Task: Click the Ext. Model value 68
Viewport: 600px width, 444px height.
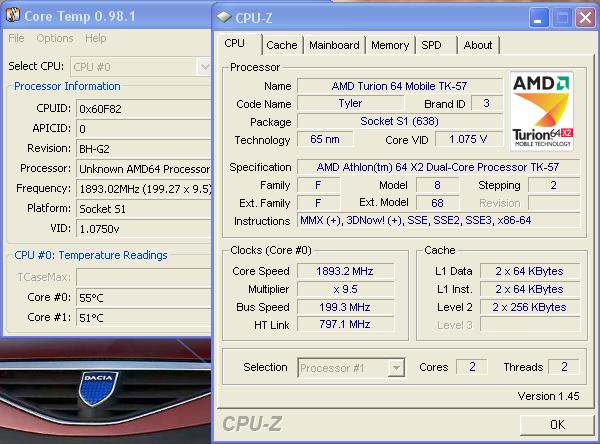Action: (437, 203)
